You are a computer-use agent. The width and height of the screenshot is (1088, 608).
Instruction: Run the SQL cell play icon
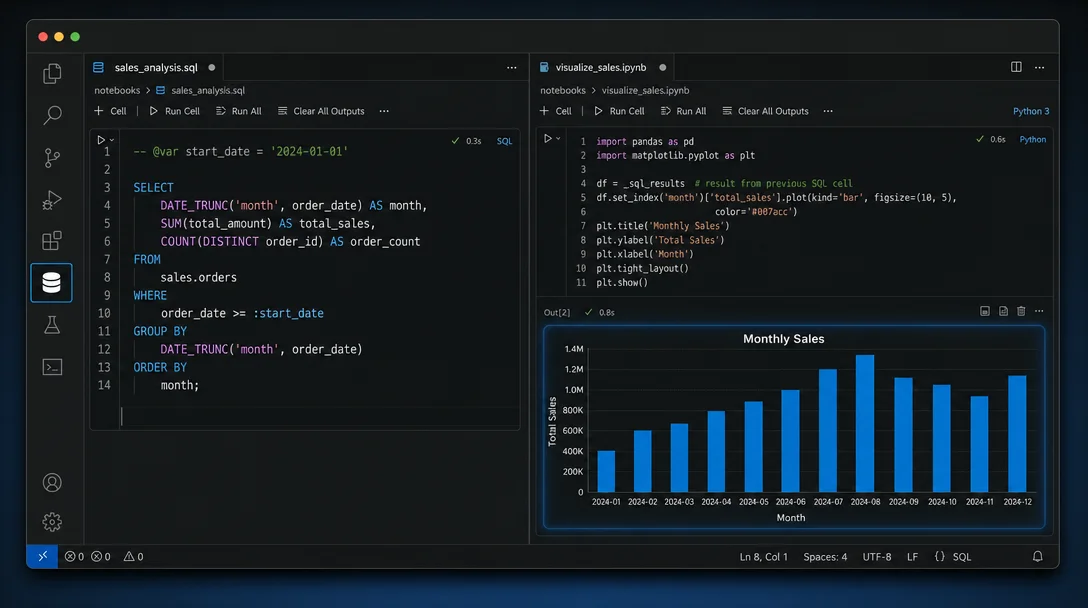click(101, 140)
